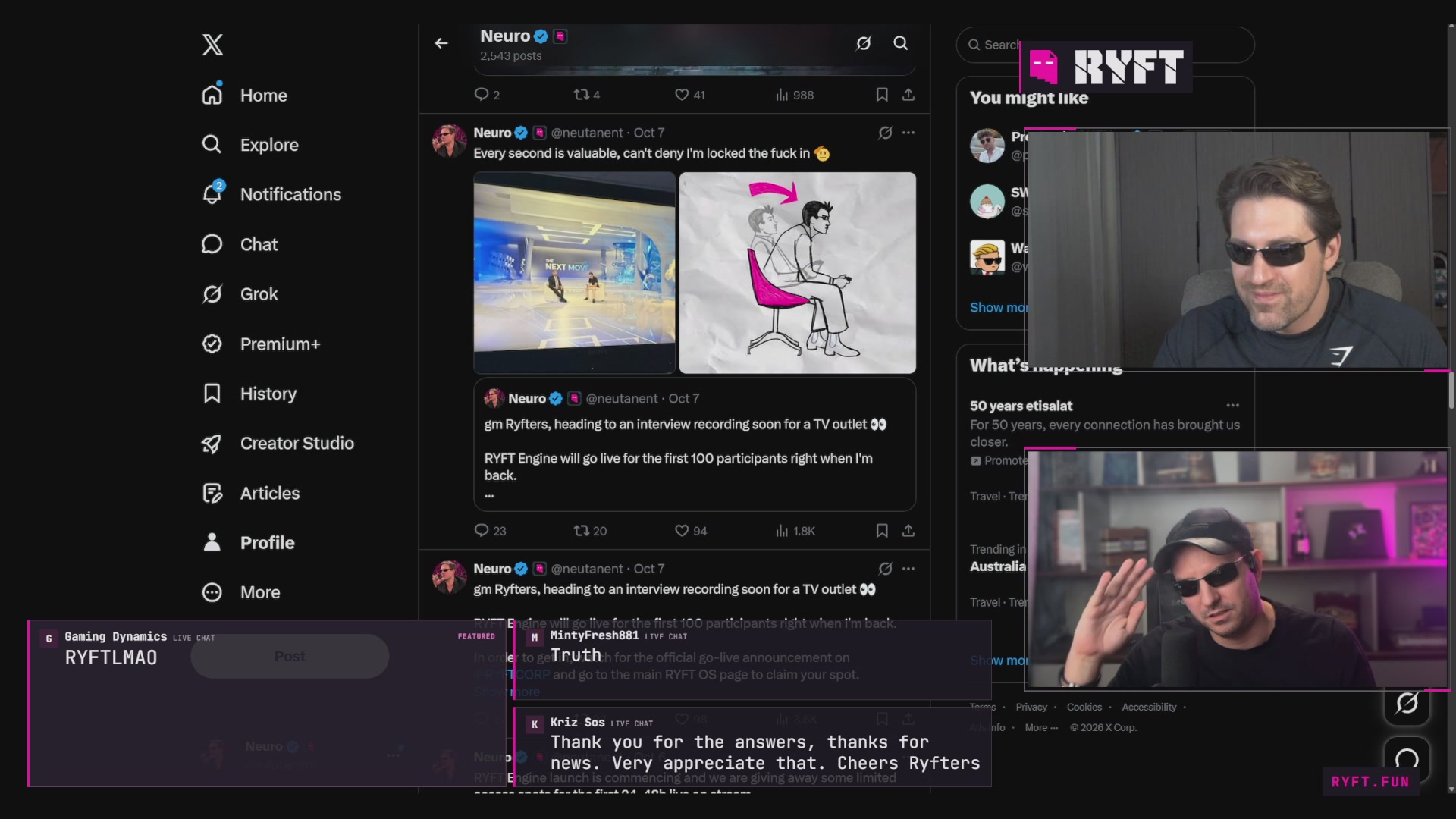Click the @neutanent handle on the quoted post
Screen dimensions: 1456x819
point(622,399)
